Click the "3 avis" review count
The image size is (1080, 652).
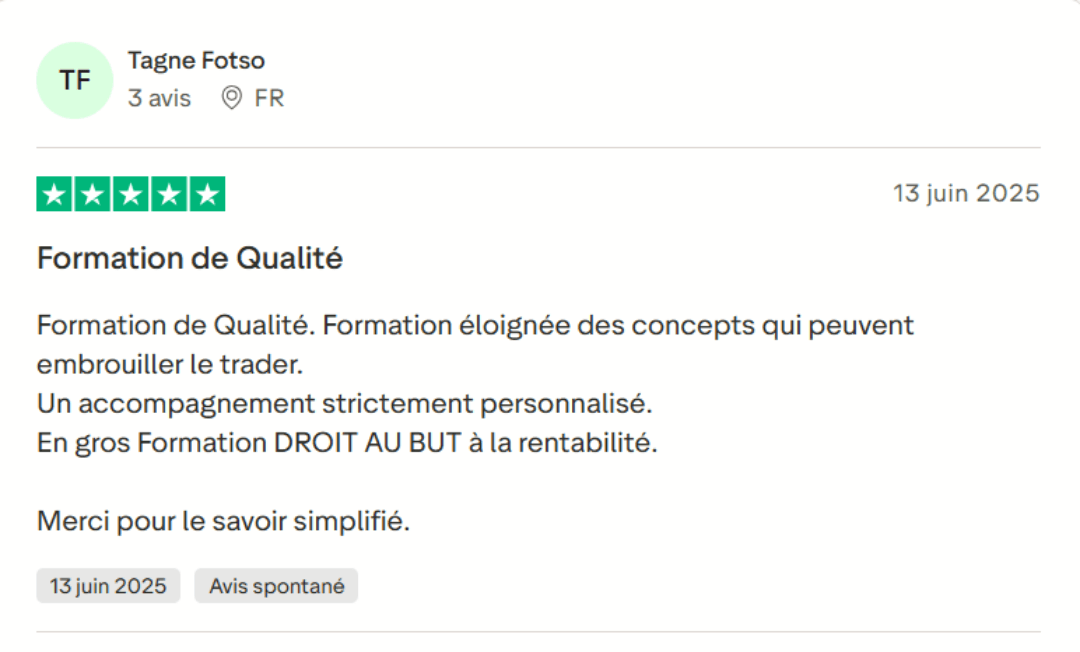pos(159,99)
